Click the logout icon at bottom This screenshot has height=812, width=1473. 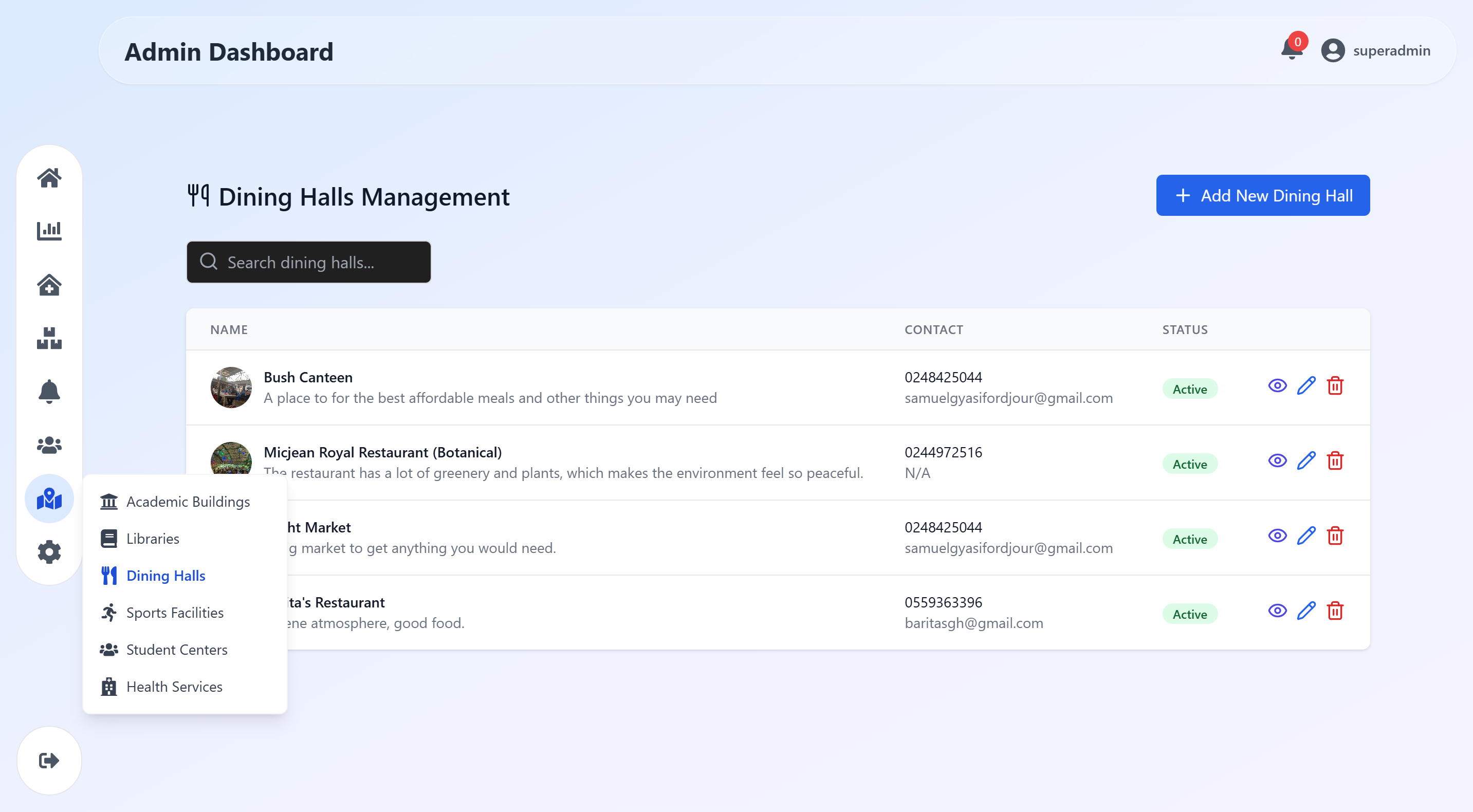pos(49,761)
